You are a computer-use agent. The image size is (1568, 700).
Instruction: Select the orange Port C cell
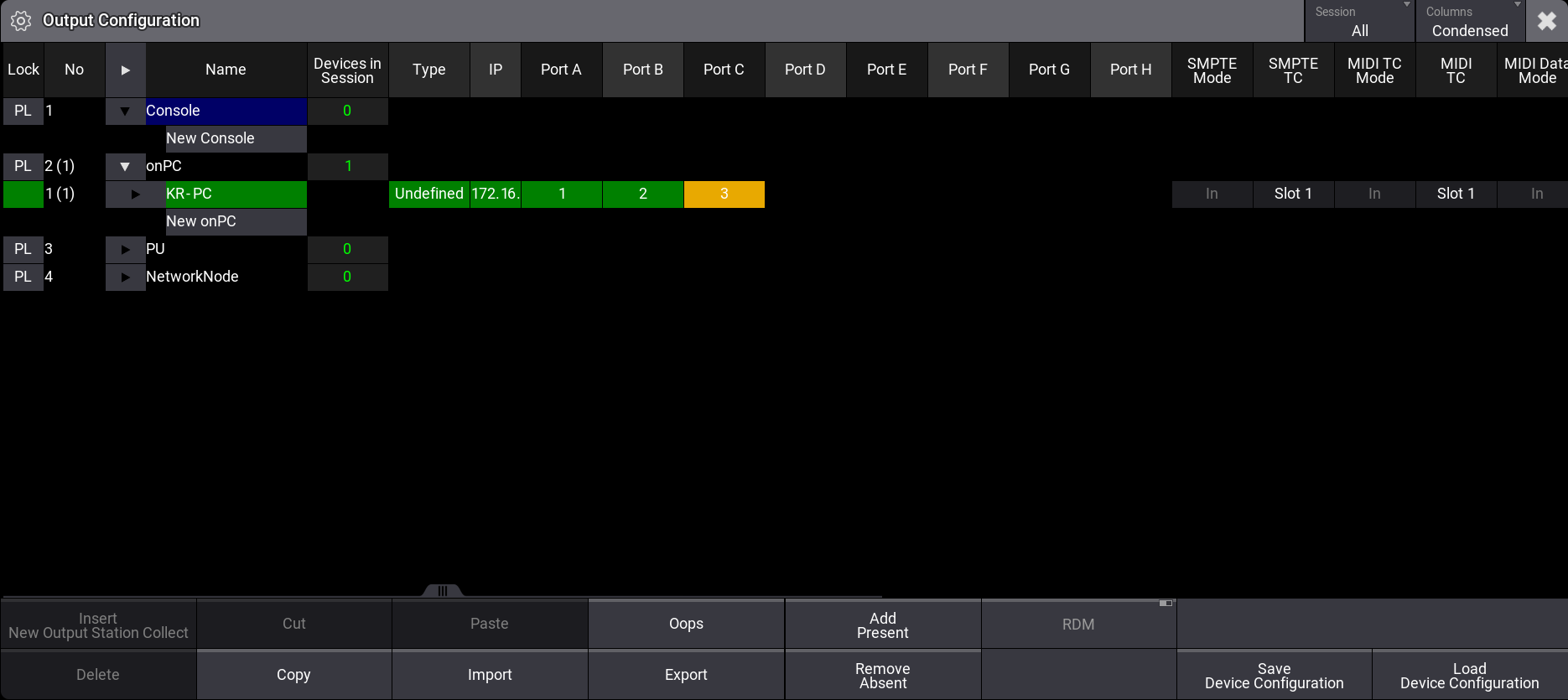[724, 194]
